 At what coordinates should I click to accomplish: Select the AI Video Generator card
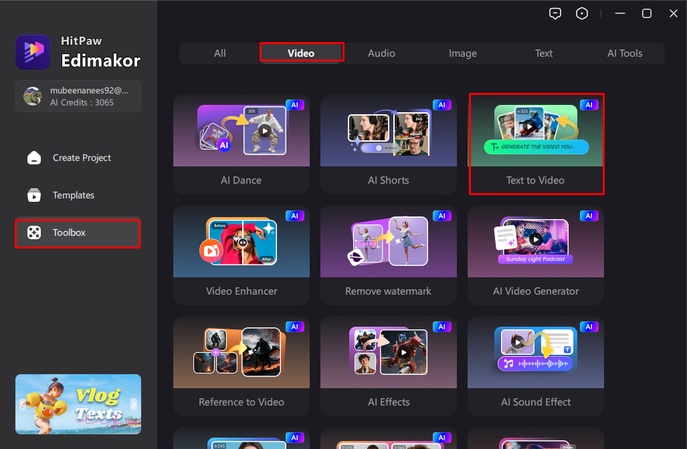(536, 255)
